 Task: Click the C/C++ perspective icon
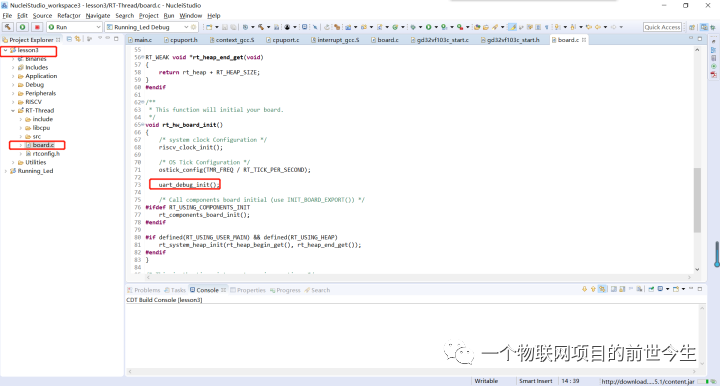tap(704, 27)
